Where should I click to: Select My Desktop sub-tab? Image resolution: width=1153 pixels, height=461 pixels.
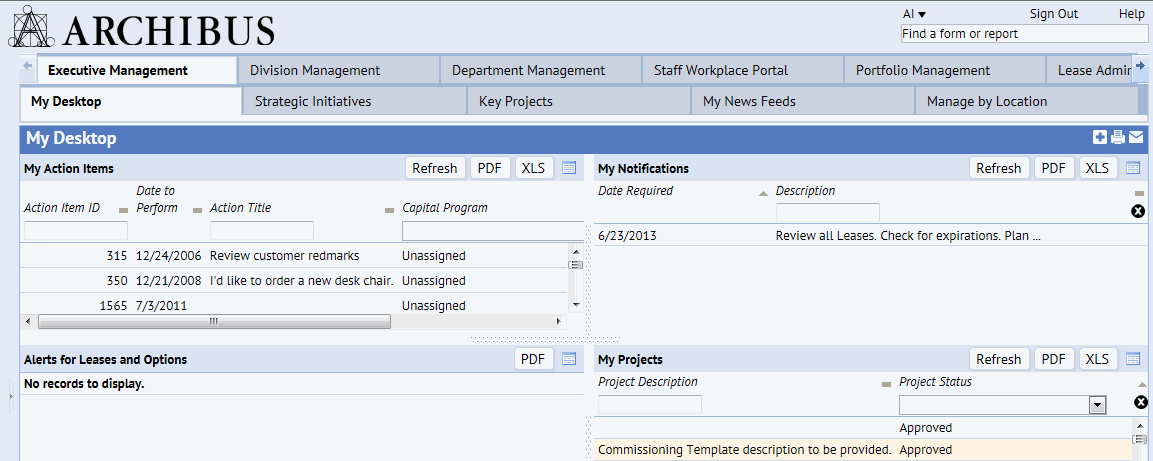point(131,101)
